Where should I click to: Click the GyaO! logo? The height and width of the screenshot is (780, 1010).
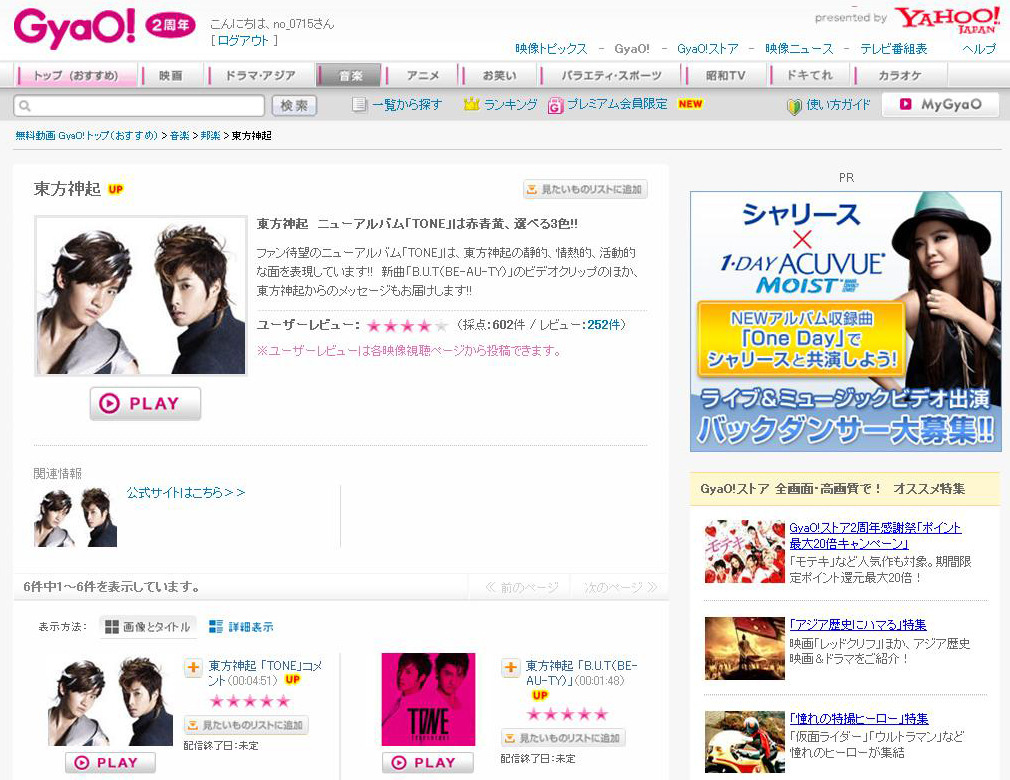(x=75, y=28)
